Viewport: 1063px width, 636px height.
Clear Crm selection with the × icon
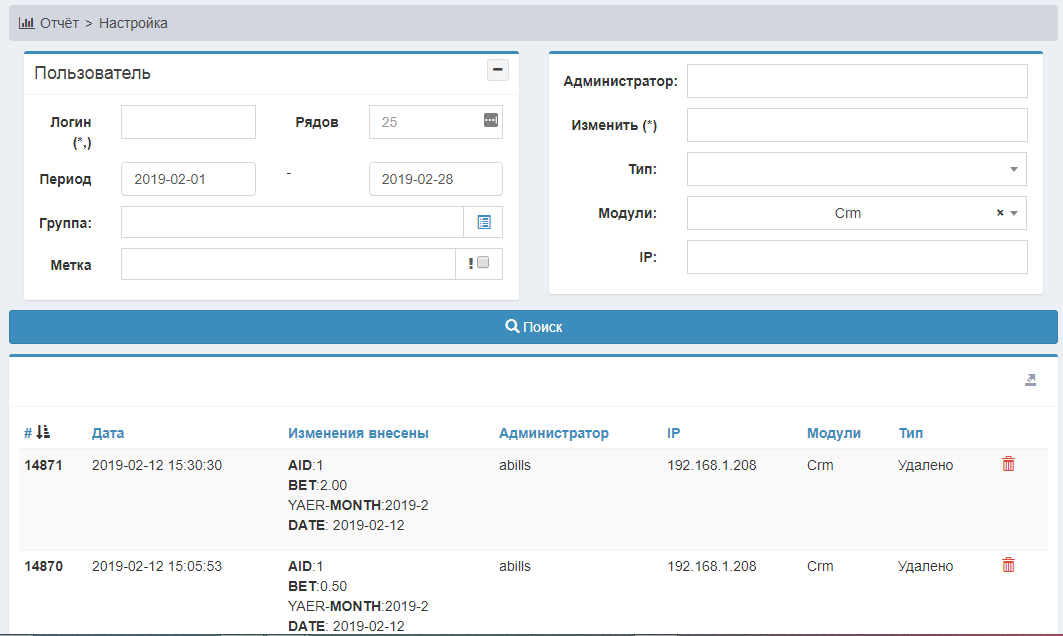click(x=1000, y=213)
